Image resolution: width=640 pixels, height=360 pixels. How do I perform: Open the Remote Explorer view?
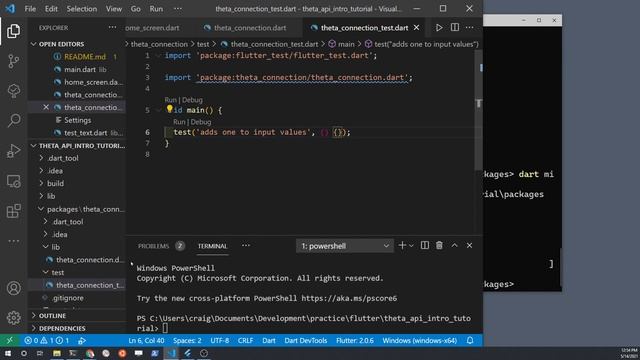[13, 181]
